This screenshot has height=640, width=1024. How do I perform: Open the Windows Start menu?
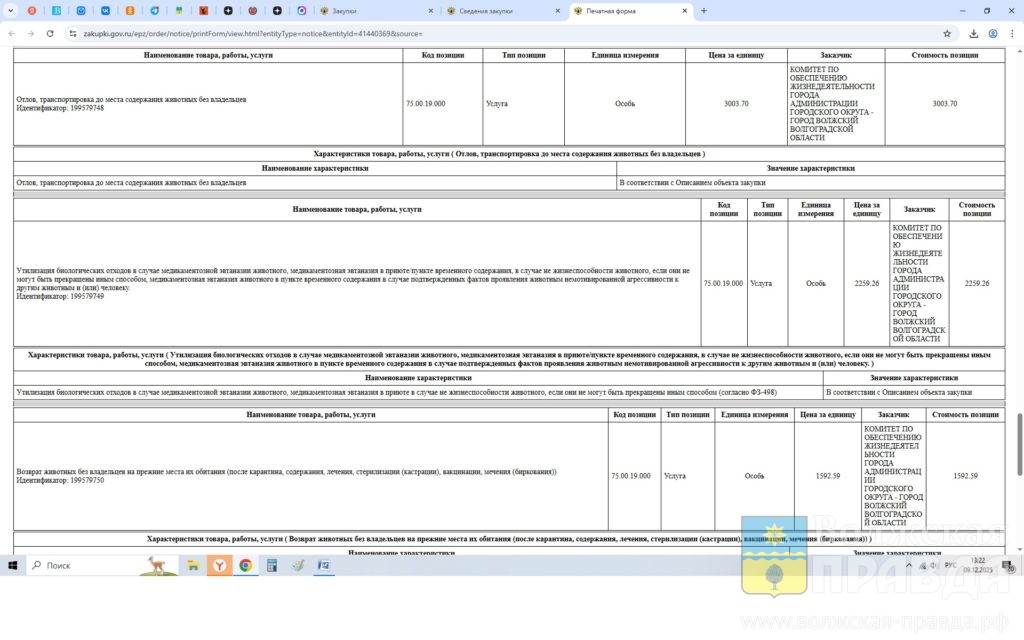14,565
